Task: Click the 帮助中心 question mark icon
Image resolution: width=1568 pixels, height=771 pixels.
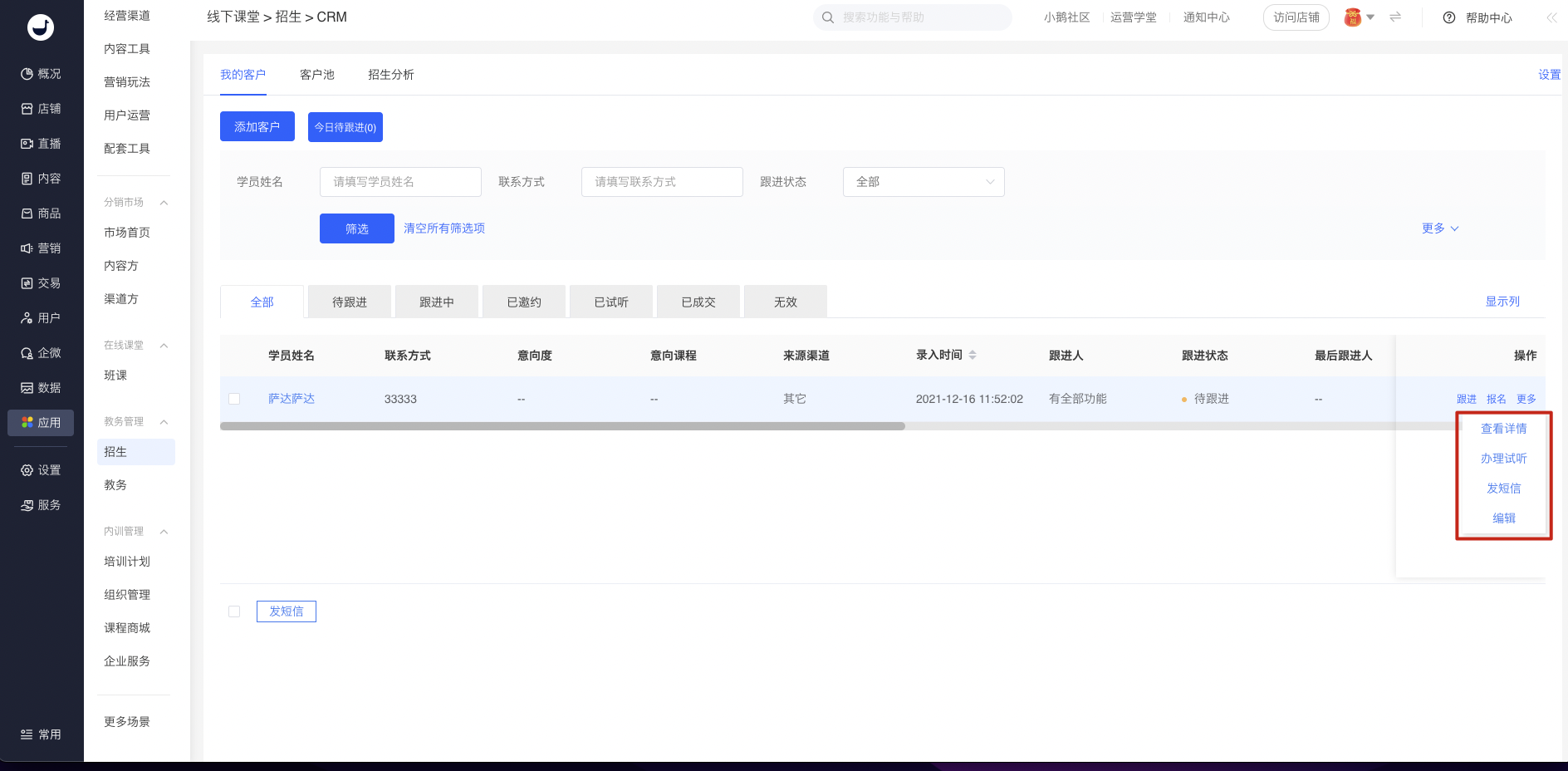Action: 1449,17
